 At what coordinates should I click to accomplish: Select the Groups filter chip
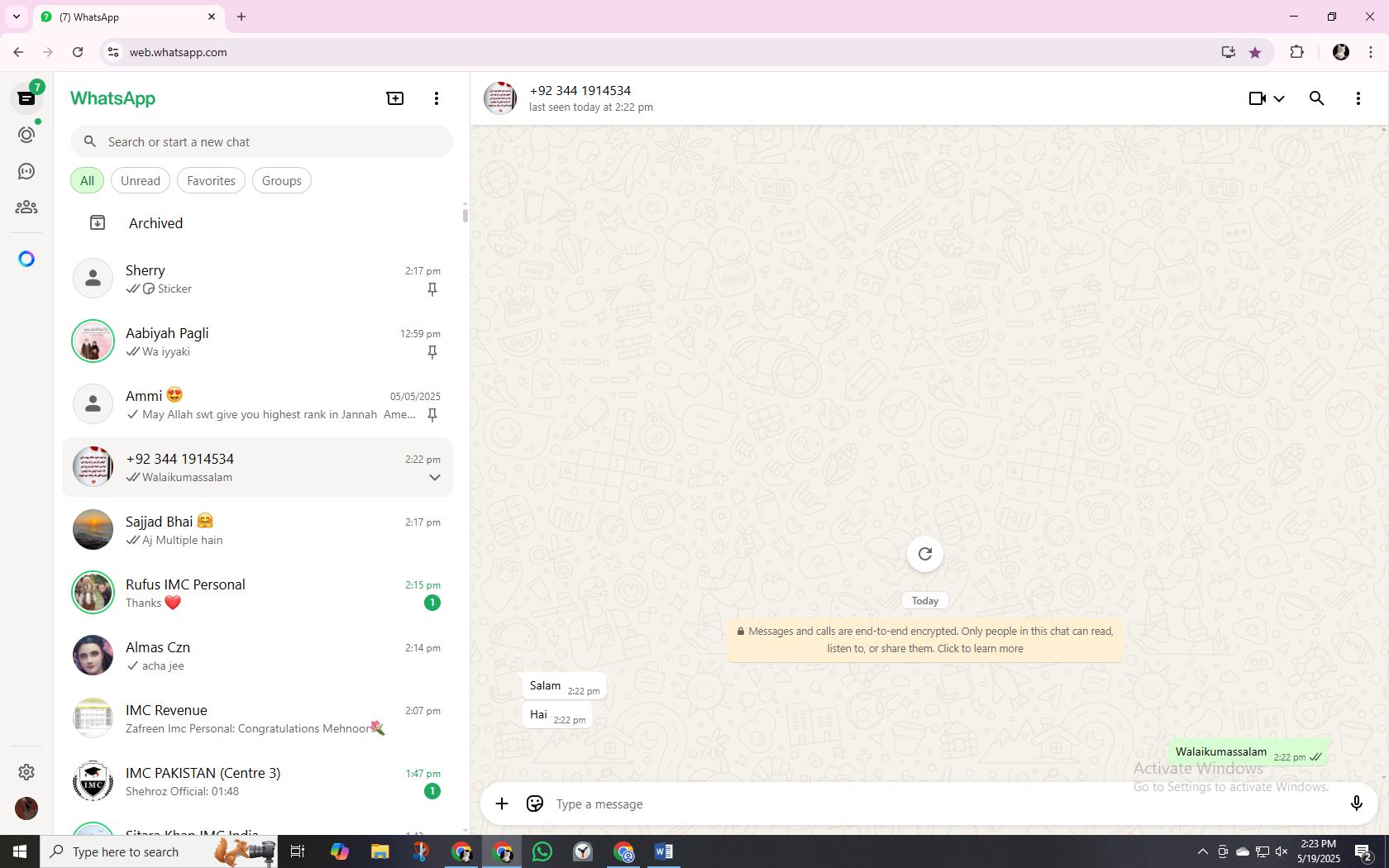tap(282, 180)
